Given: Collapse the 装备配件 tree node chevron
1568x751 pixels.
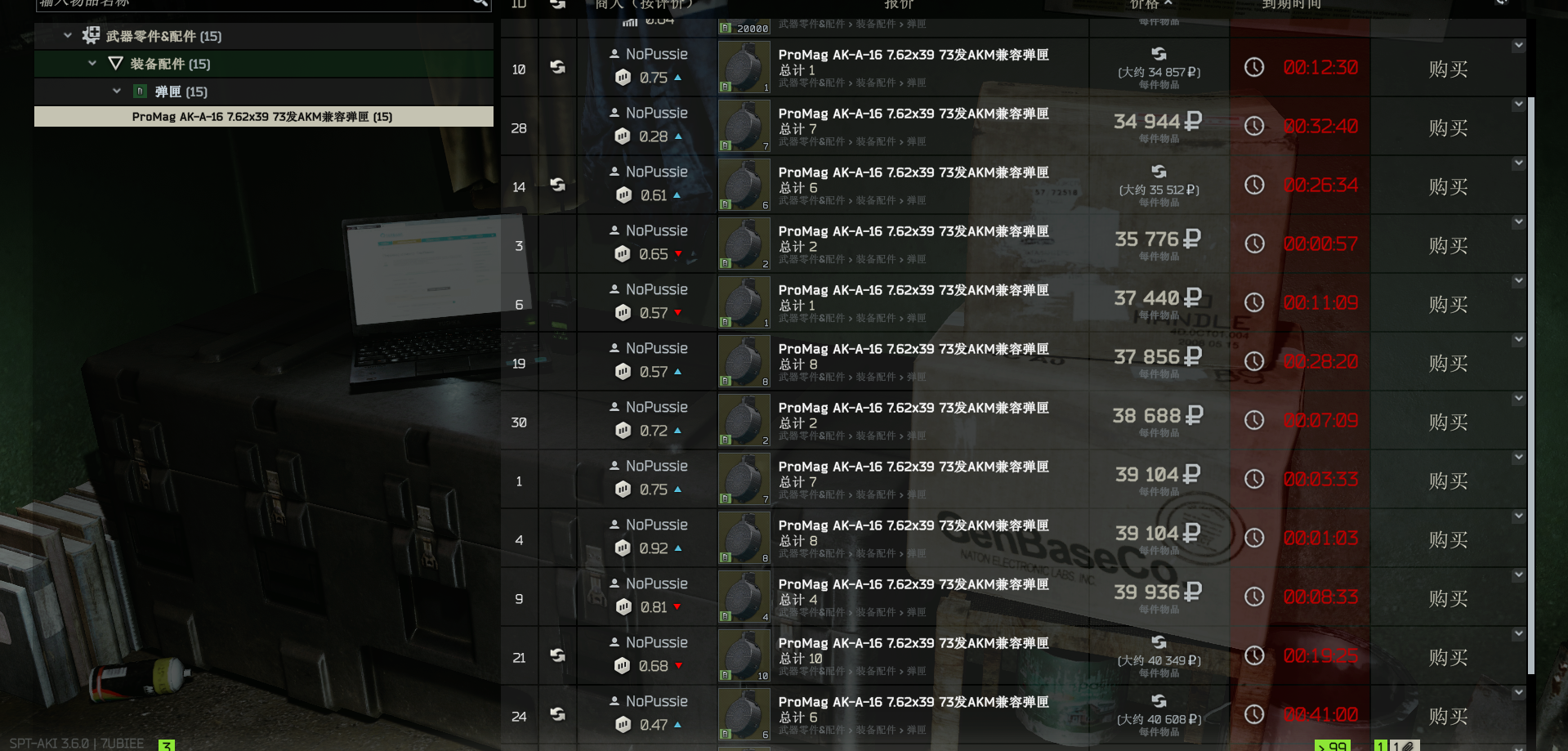Looking at the screenshot, I should pos(92,63).
